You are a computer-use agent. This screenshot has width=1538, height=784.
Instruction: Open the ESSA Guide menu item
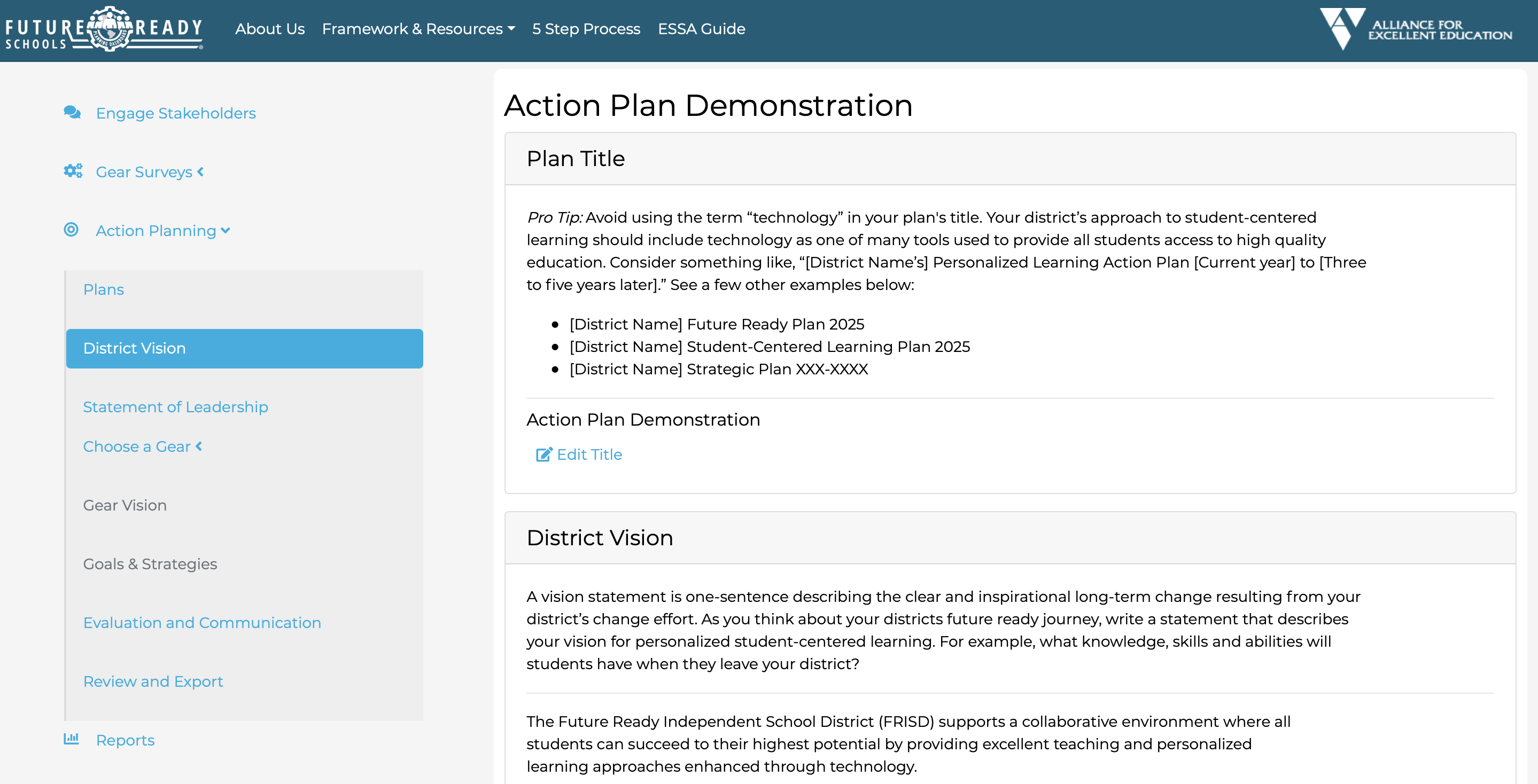[701, 29]
